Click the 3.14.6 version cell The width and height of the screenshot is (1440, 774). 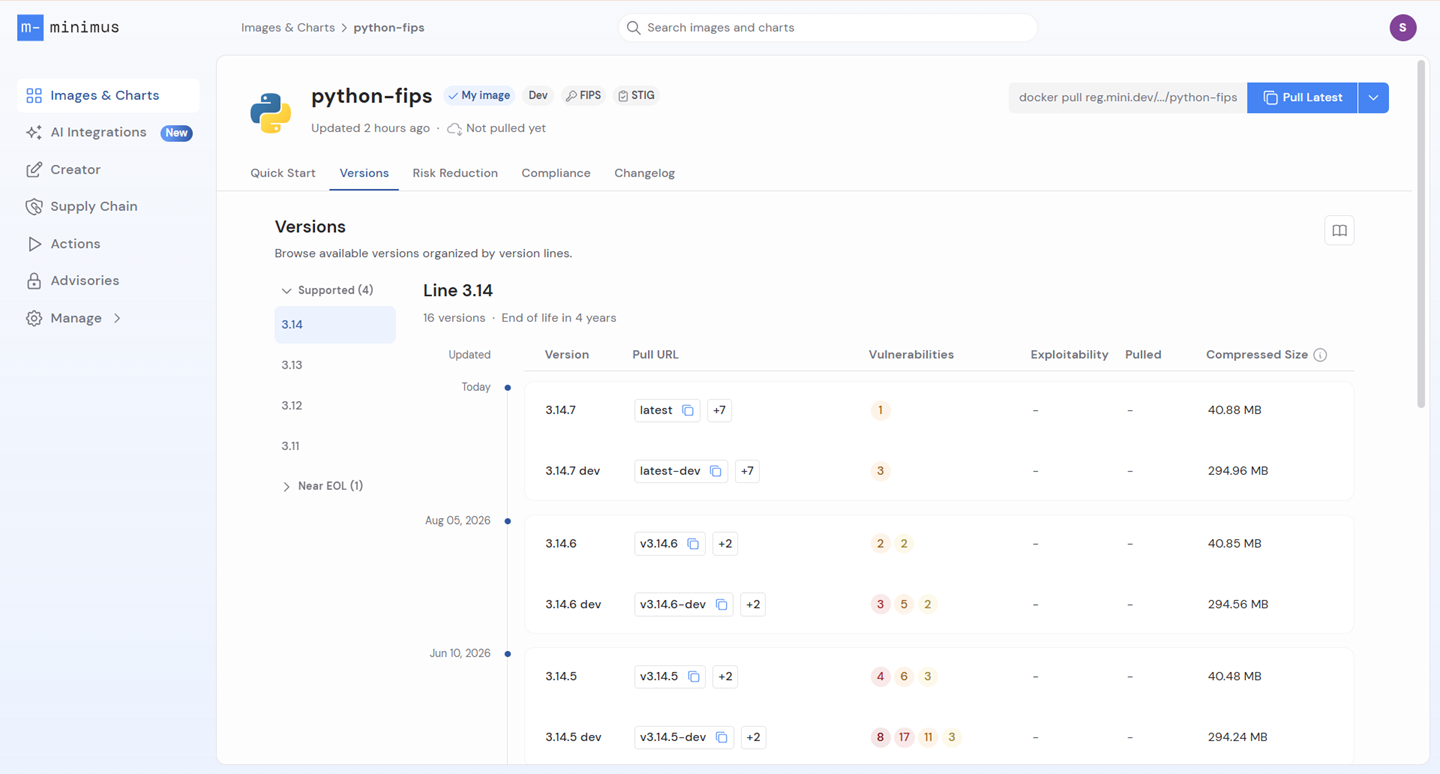tap(561, 544)
